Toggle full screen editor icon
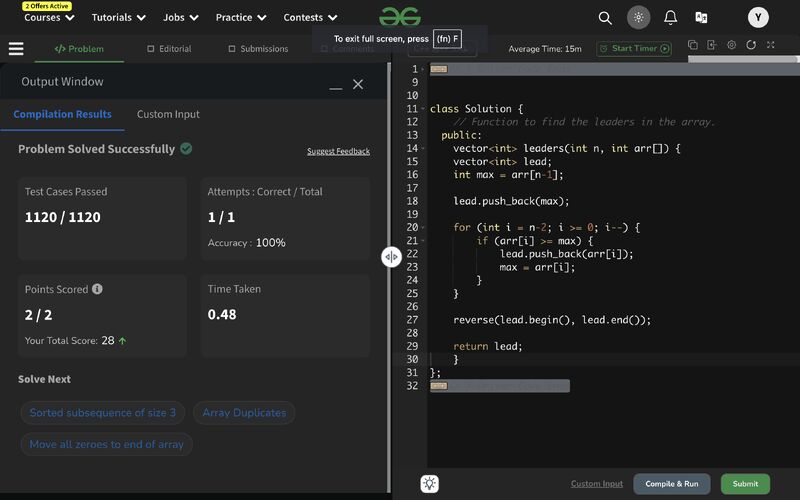This screenshot has width=800, height=500. point(770,45)
